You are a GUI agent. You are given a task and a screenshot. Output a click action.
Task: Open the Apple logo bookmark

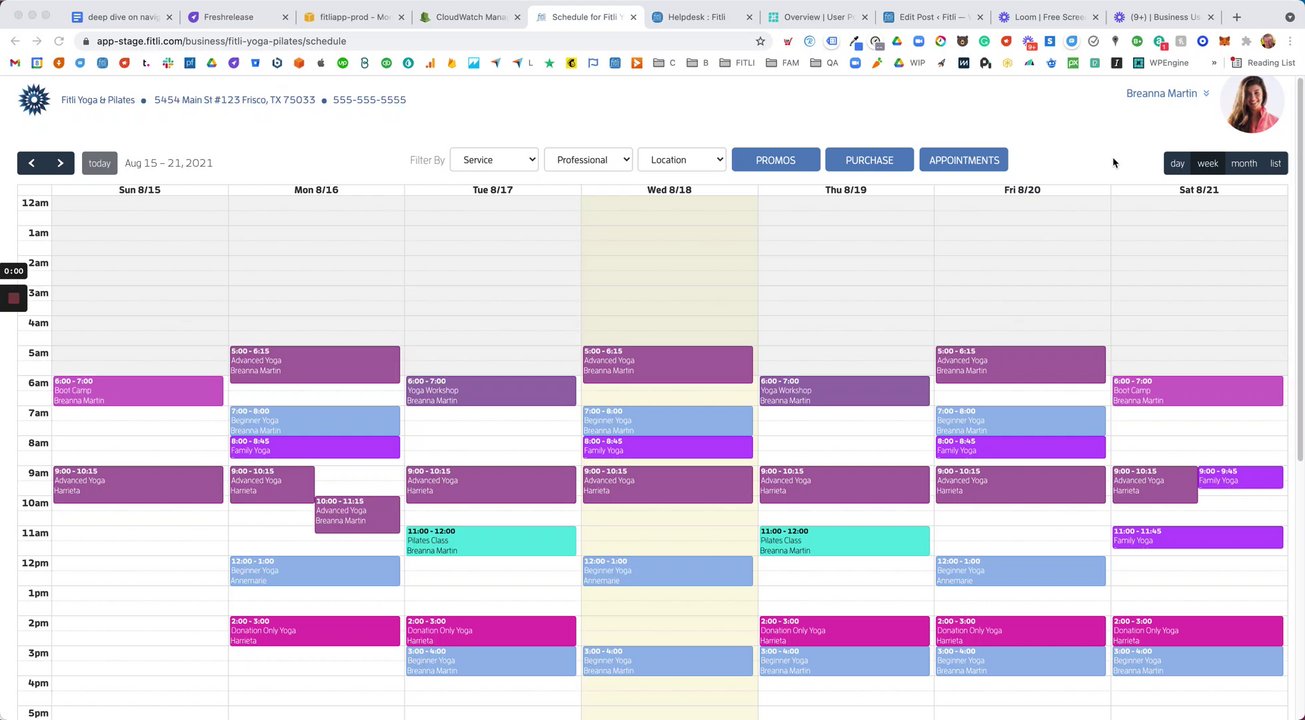pos(321,63)
